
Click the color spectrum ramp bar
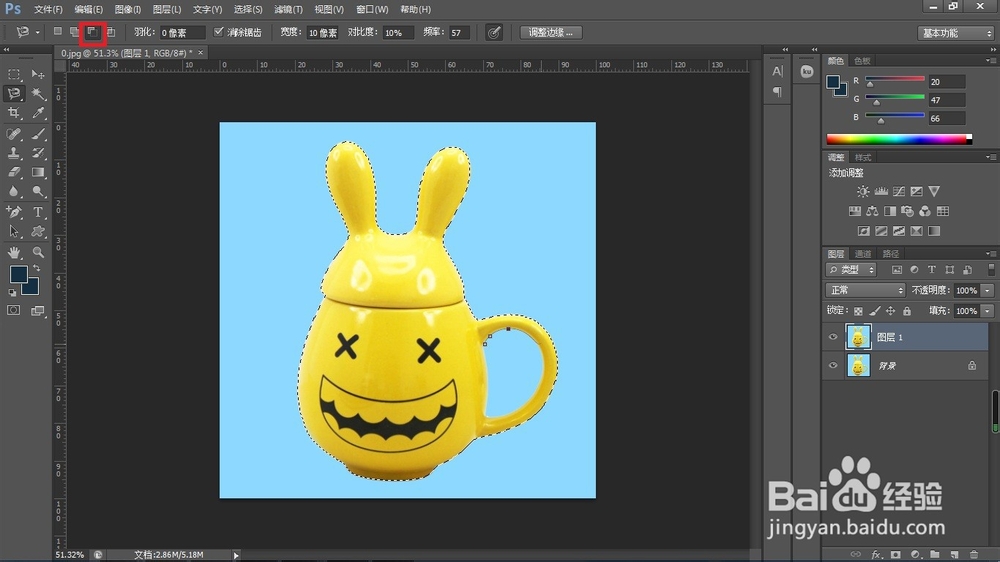coord(898,139)
